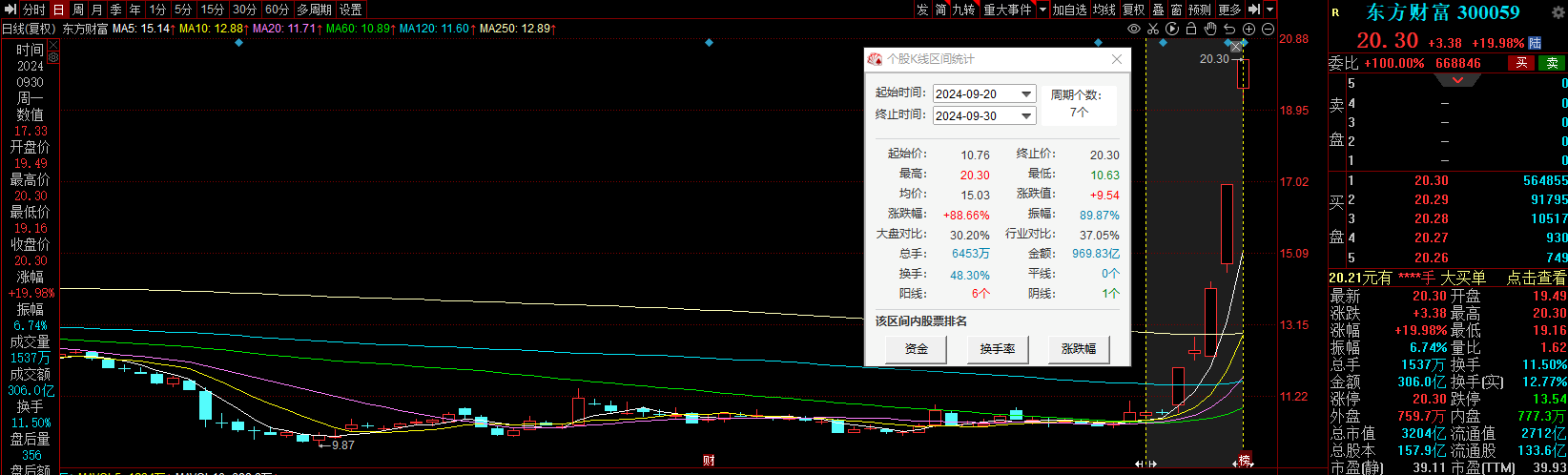
Task: Open the 多周期 multi-period view
Action: tap(315, 10)
